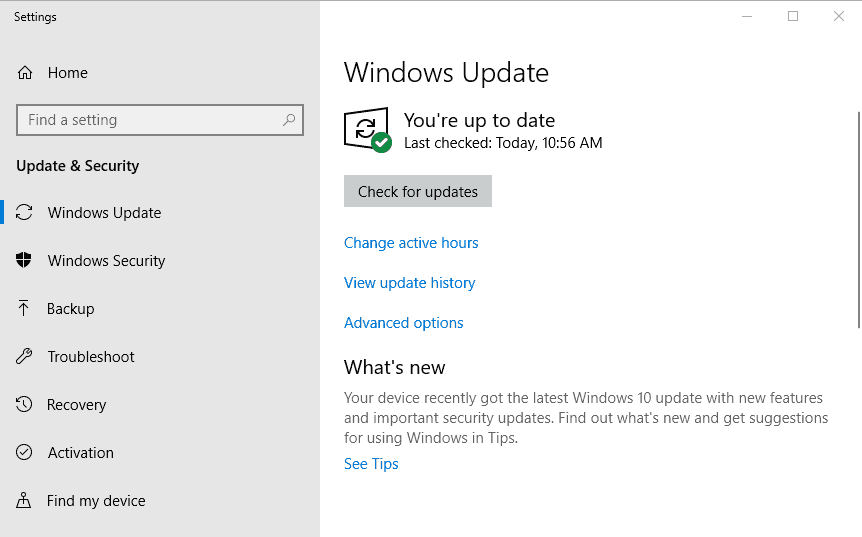Select the Activation checkmark circle icon
The height and width of the screenshot is (537, 862).
(x=25, y=453)
